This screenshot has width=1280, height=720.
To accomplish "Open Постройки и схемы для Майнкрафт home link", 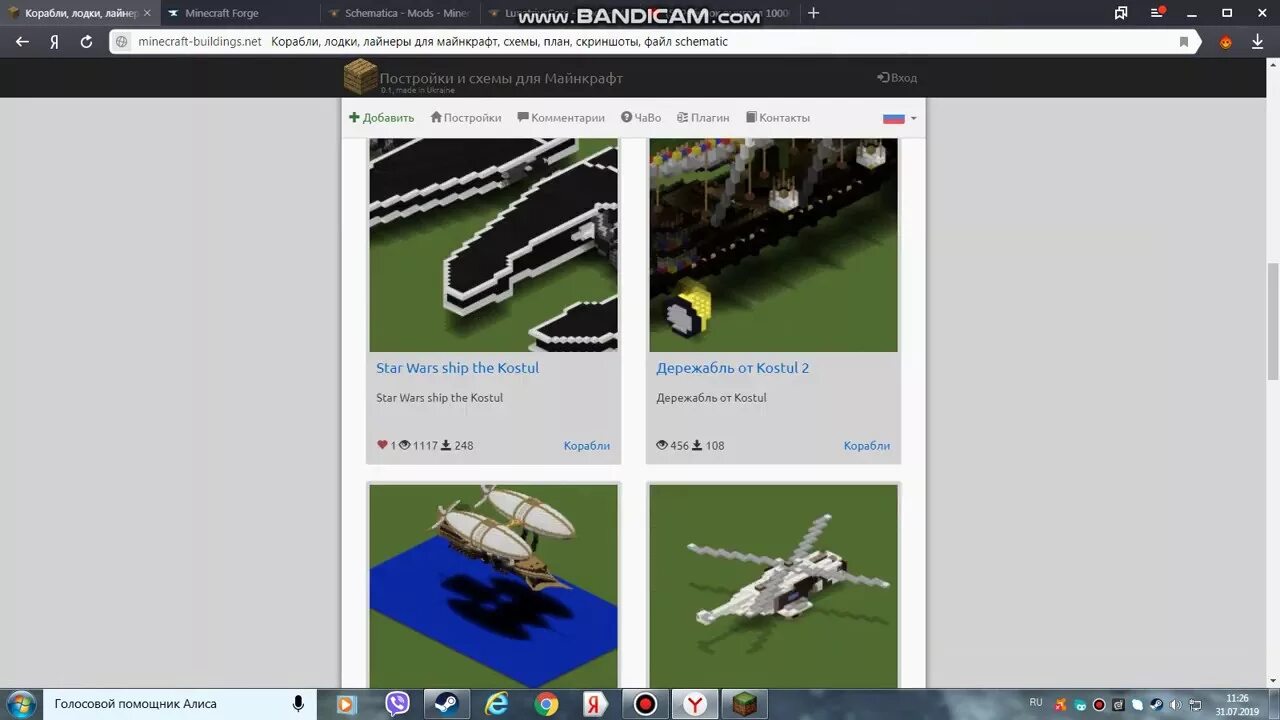I will pyautogui.click(x=501, y=78).
